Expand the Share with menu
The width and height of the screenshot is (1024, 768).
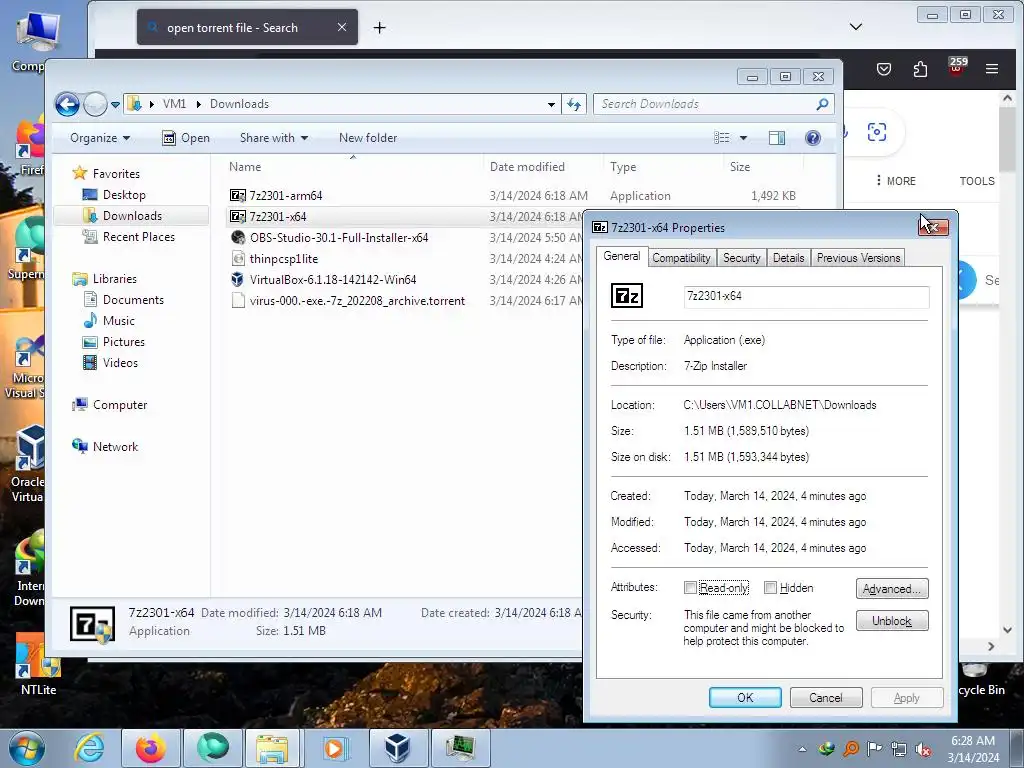coord(274,138)
